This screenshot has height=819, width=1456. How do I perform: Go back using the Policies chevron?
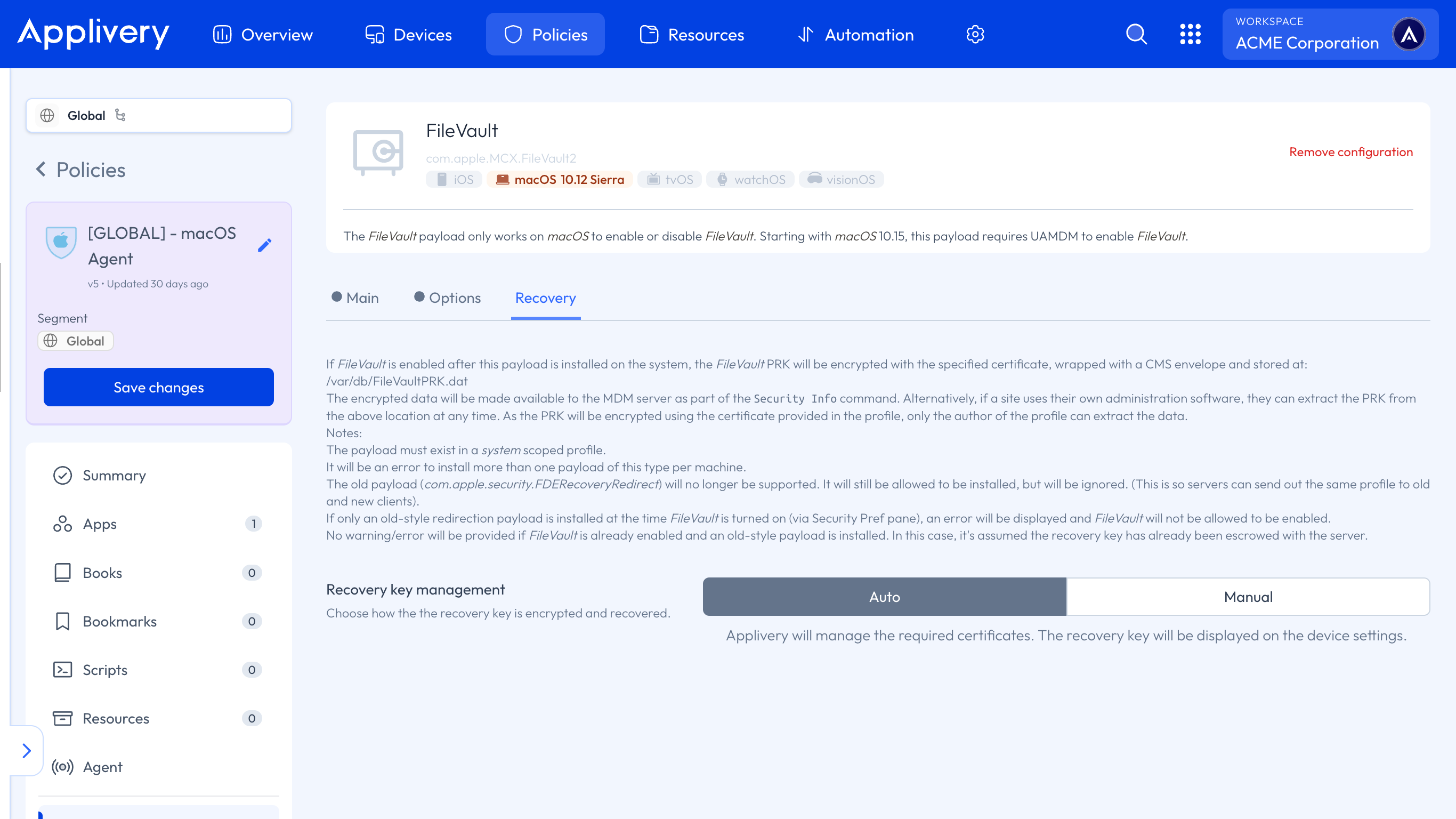click(41, 169)
